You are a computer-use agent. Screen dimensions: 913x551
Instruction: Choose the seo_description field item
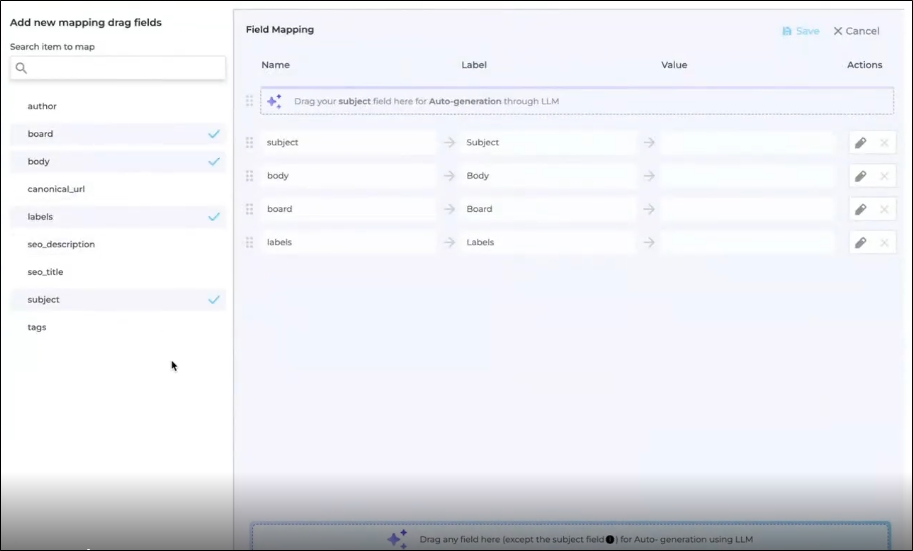tap(61, 244)
